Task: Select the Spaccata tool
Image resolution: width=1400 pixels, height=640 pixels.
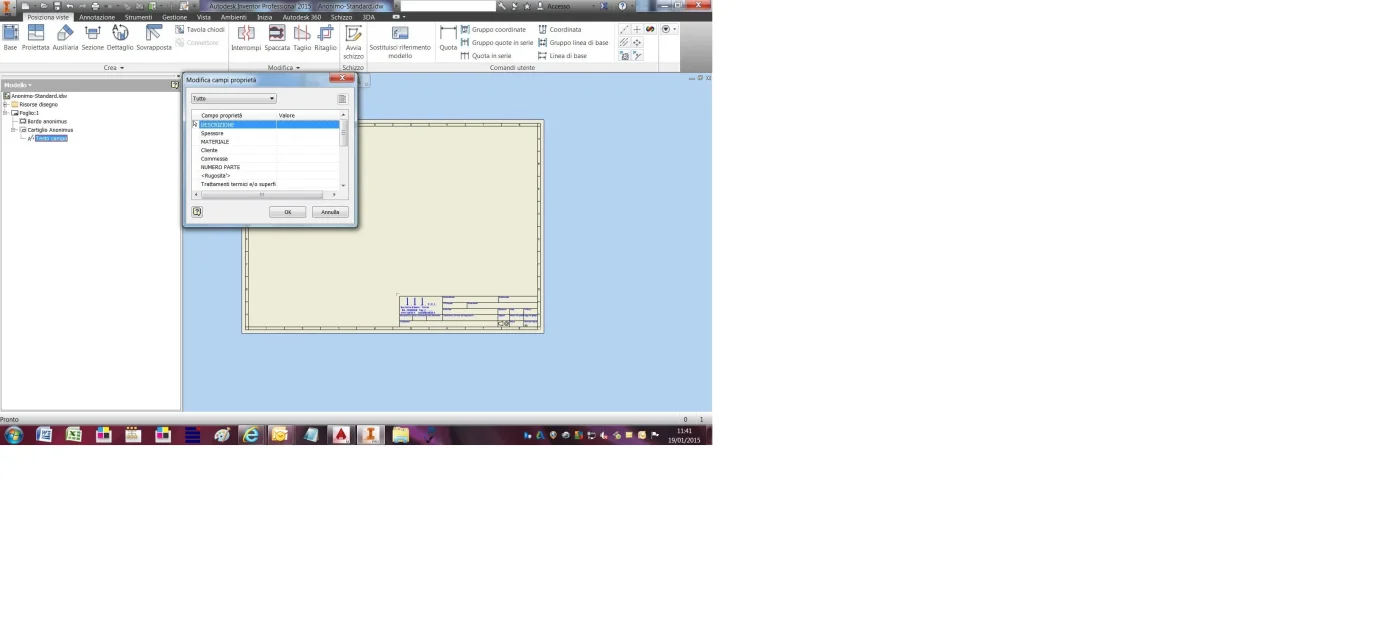Action: coord(277,38)
